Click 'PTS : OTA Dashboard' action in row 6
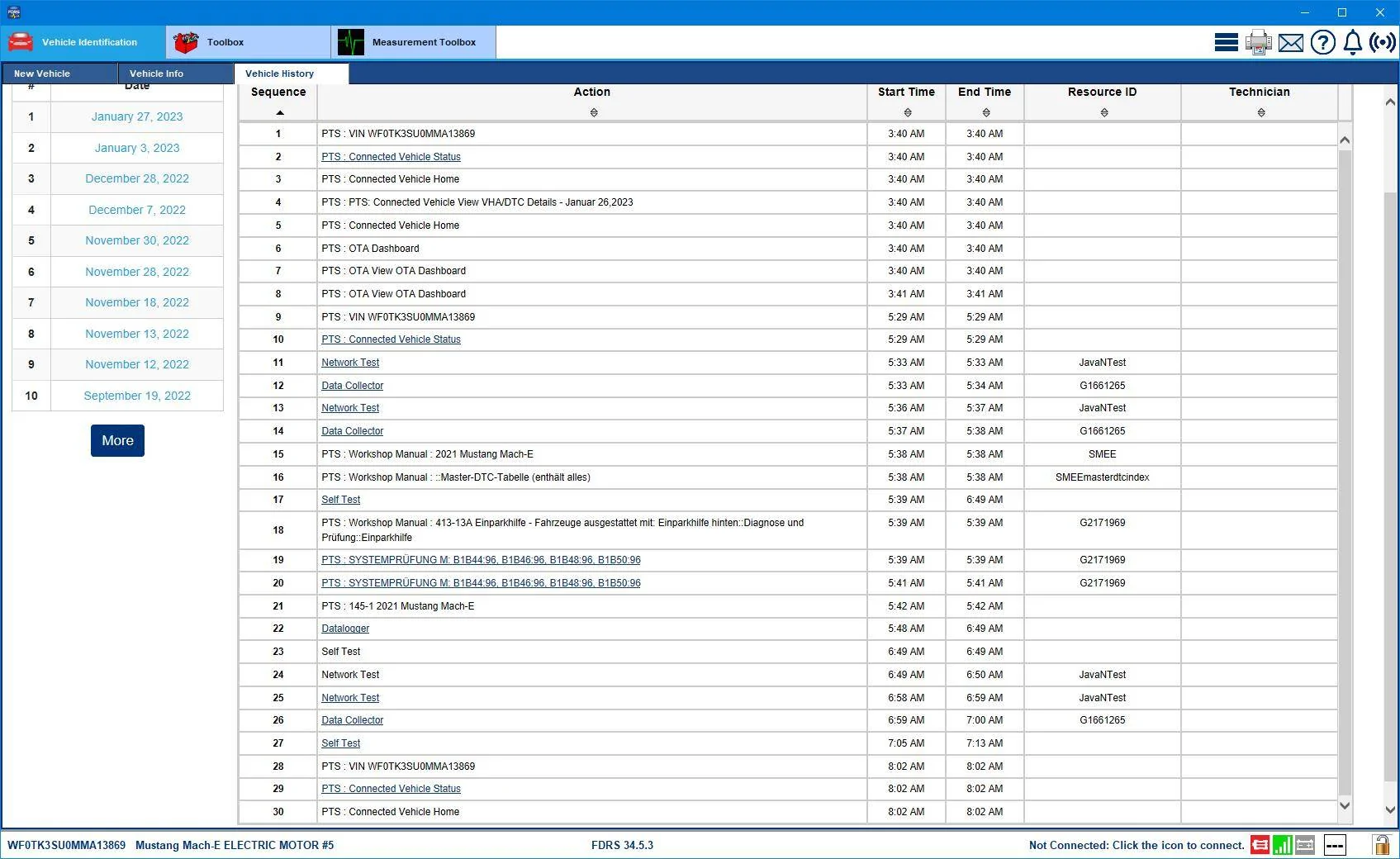The image size is (1400, 859). [370, 249]
